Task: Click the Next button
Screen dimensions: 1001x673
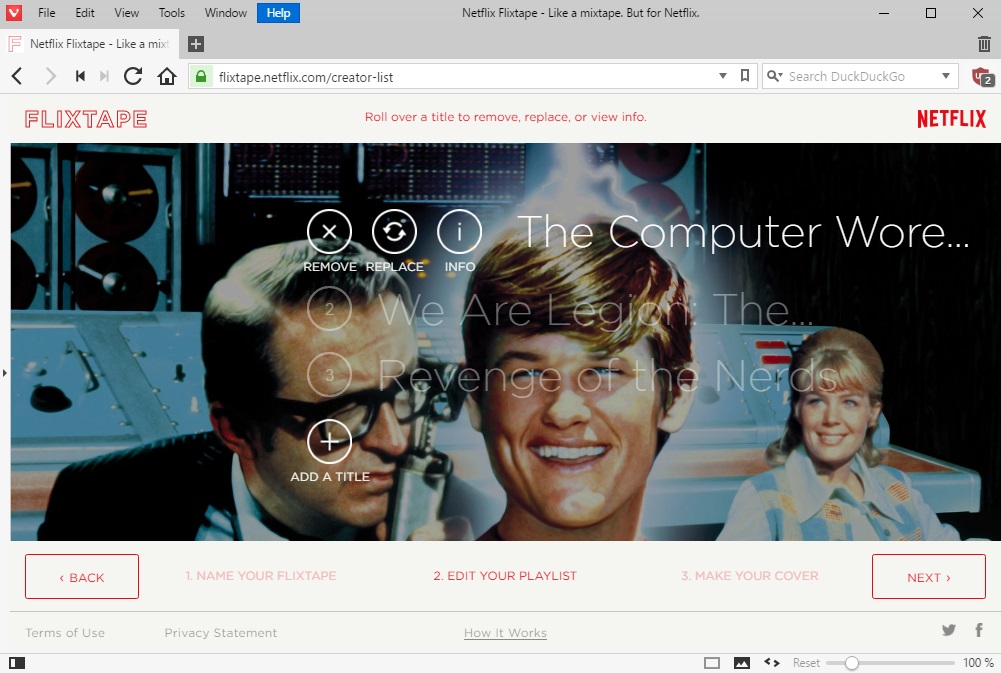Action: pyautogui.click(x=929, y=577)
